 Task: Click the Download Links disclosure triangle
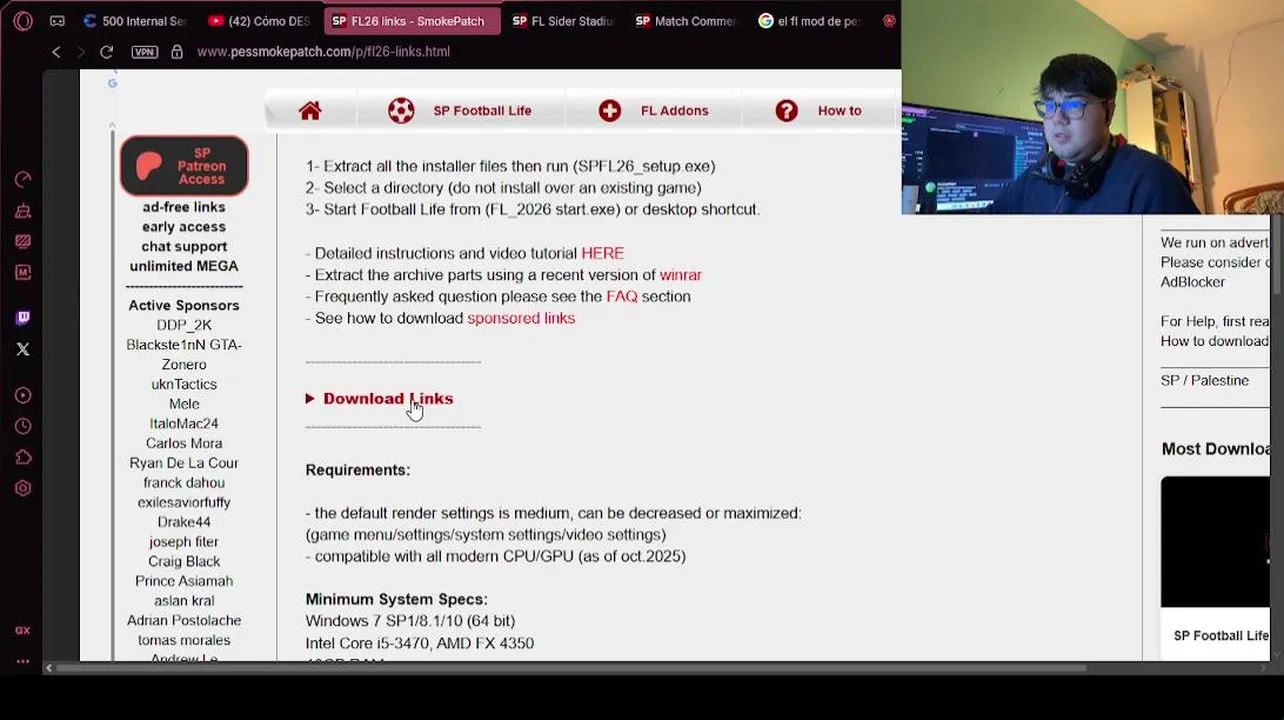310,399
